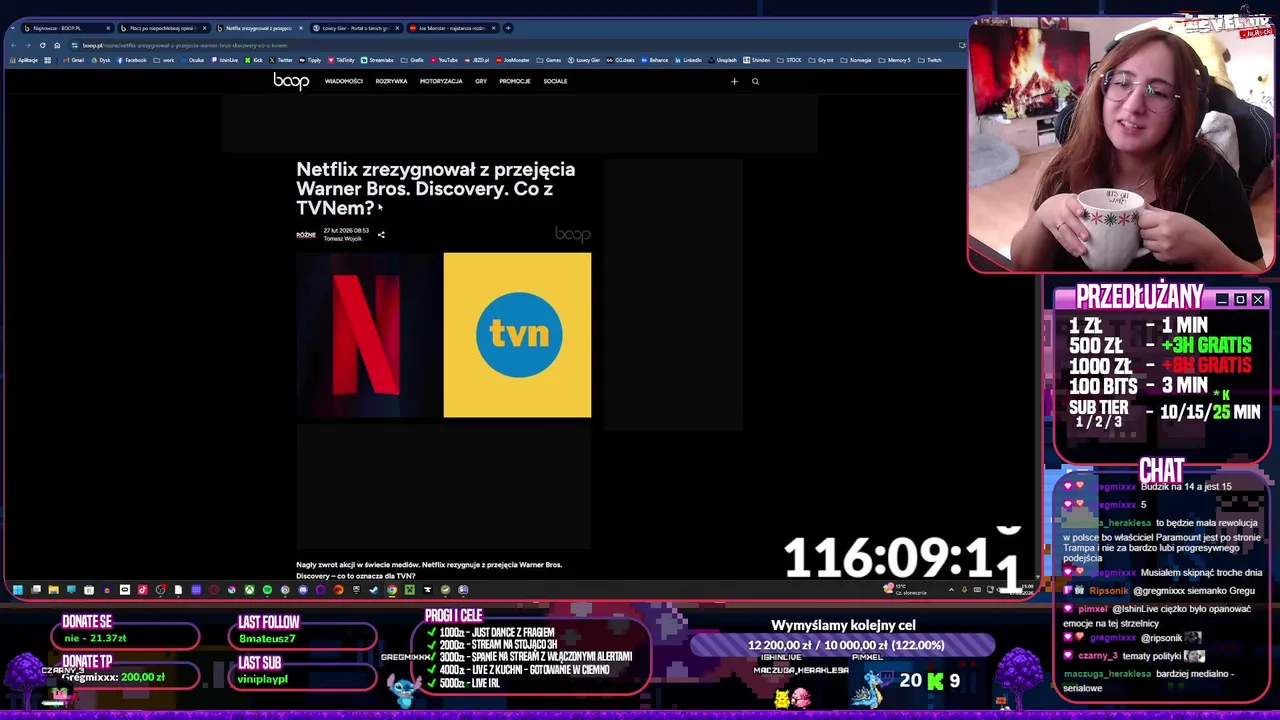Open Streamlabs bookmark
The width and height of the screenshot is (1280, 720).
pos(377,60)
